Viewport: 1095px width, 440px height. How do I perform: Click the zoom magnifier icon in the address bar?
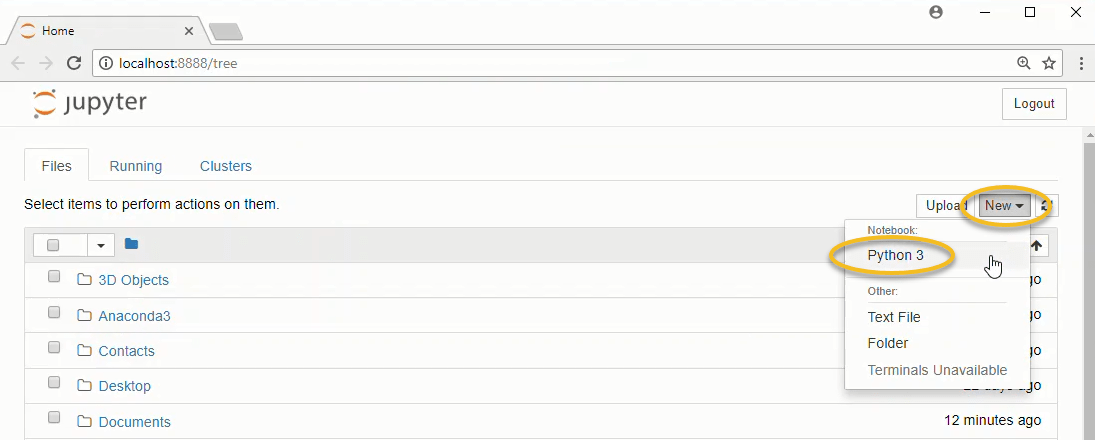(x=1023, y=63)
